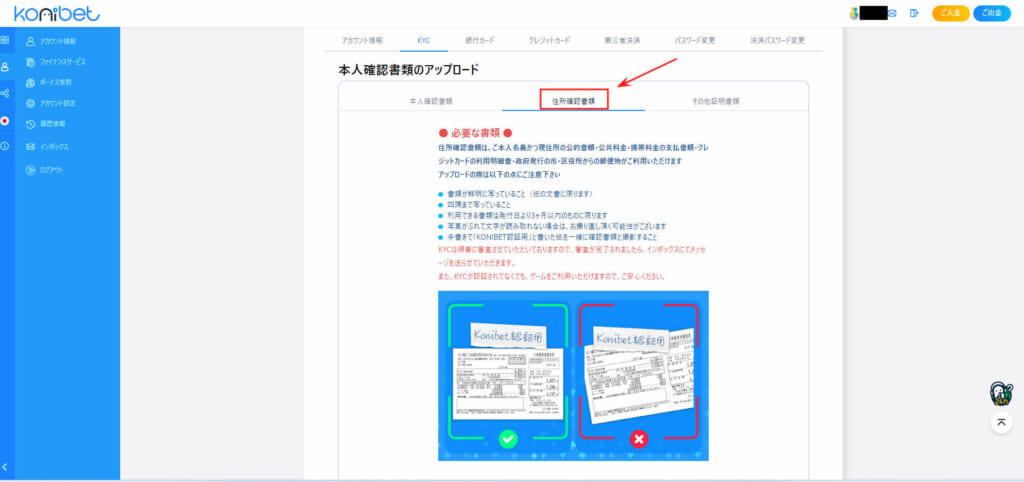Switch to the パスワード変更 tab
Image resolution: width=1024 pixels, height=482 pixels.
point(696,40)
